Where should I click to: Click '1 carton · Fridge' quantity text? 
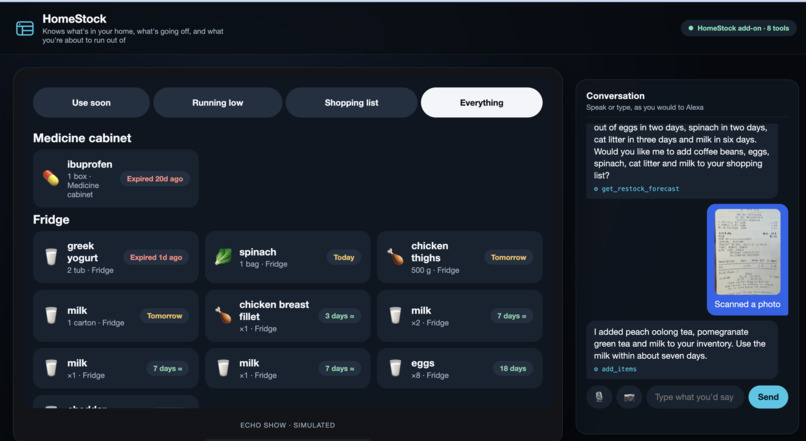[96, 322]
